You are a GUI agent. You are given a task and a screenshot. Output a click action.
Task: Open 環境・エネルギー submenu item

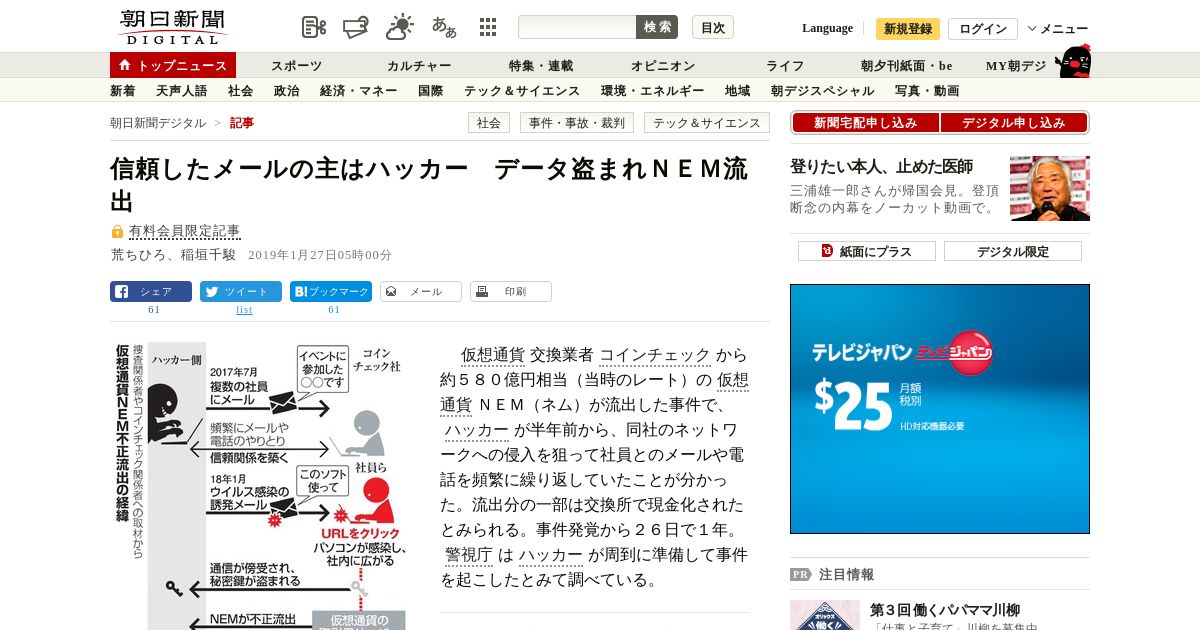point(652,91)
